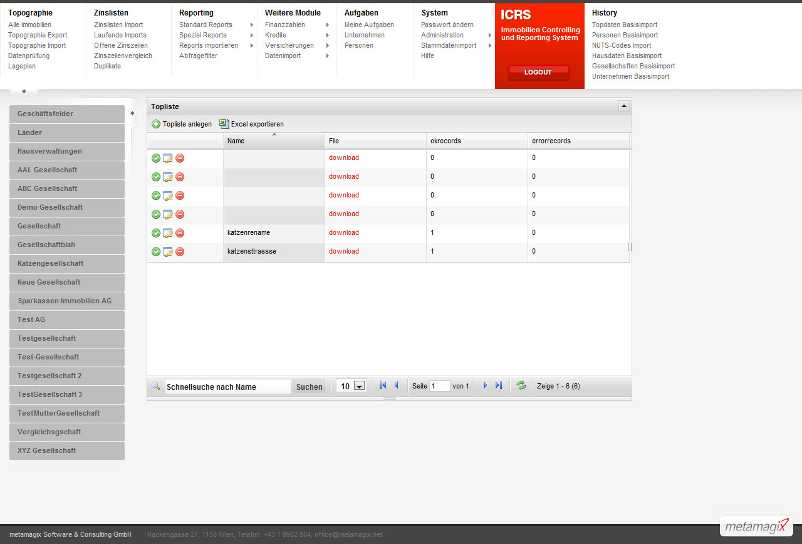Expand the Finanzzahlen submenu arrow
Image resolution: width=802 pixels, height=544 pixels.
click(327, 25)
